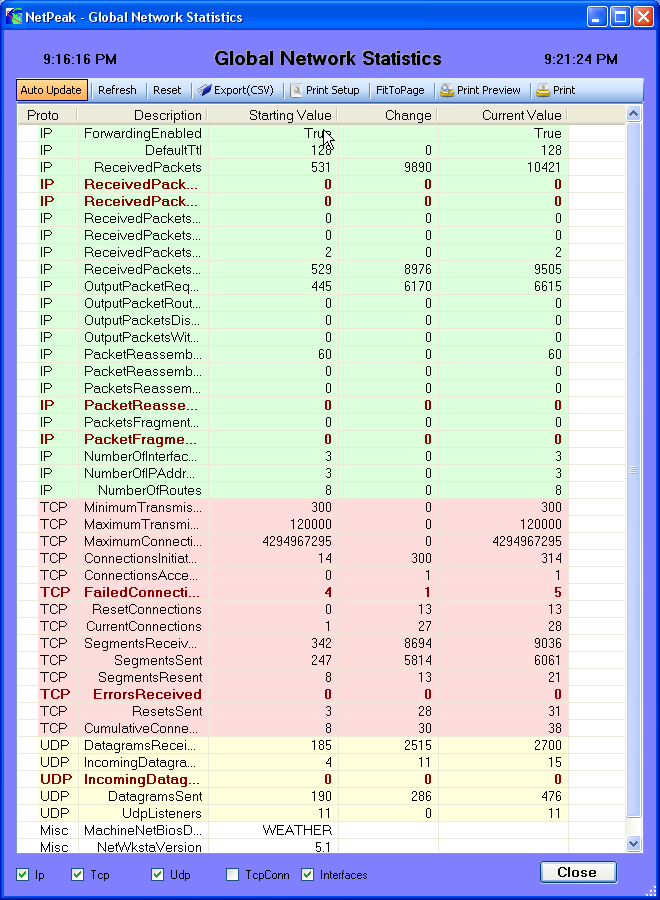The width and height of the screenshot is (660, 900).
Task: Select the bold PacketFragme... row
Action: coord(293,439)
